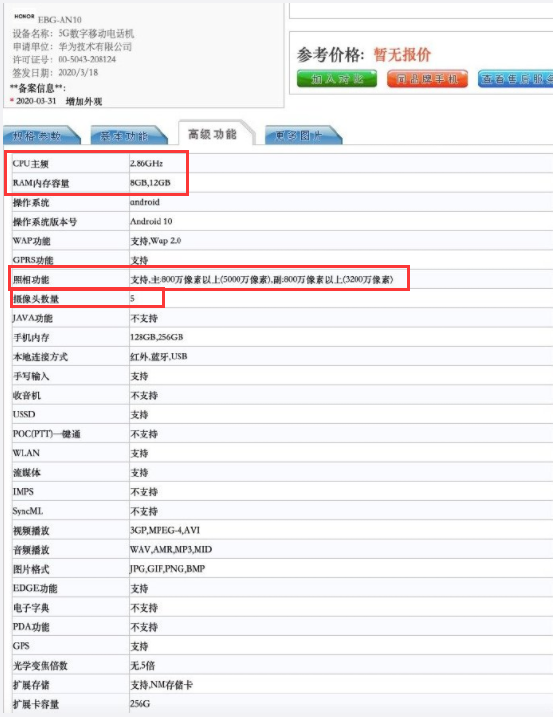Viewport: 553px width, 717px height.
Task: Click the 无,5倍 optical zoom value
Action: (143, 665)
